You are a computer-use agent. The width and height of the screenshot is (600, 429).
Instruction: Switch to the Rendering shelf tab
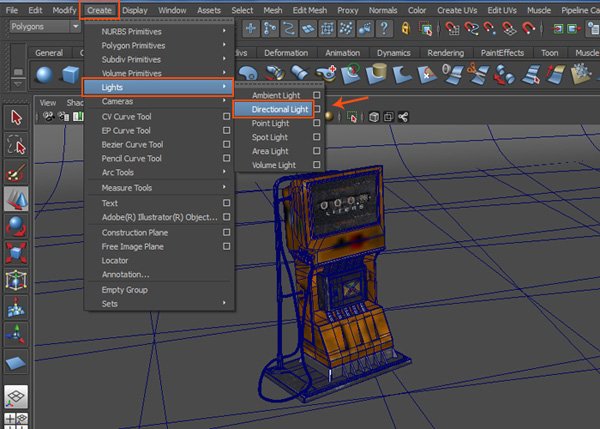click(x=445, y=53)
